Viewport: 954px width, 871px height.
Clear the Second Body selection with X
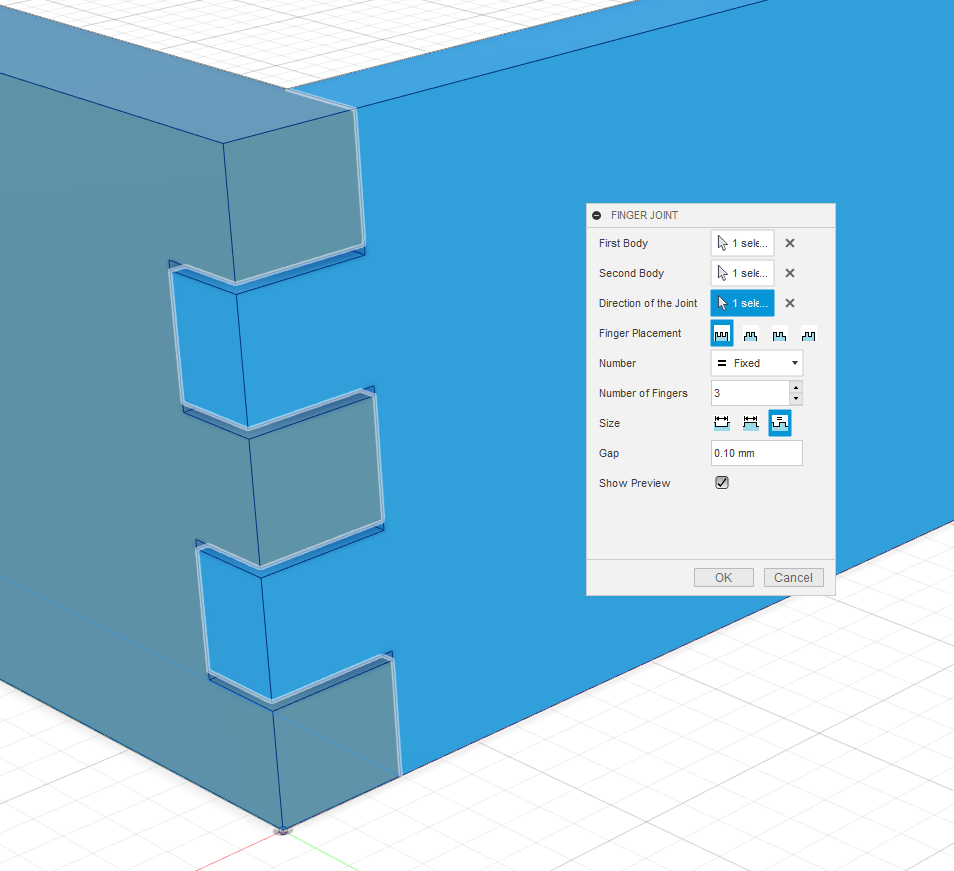(789, 272)
